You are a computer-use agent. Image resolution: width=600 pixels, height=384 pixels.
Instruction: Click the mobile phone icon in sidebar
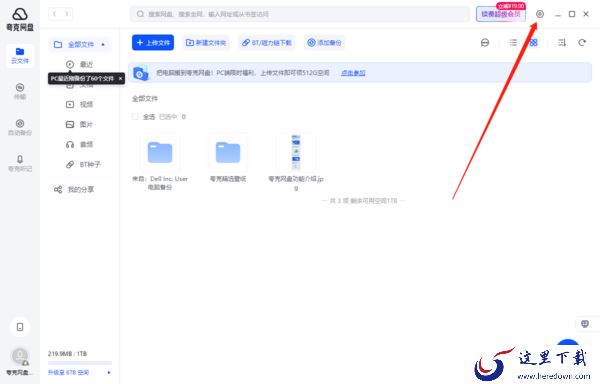pyautogui.click(x=20, y=327)
